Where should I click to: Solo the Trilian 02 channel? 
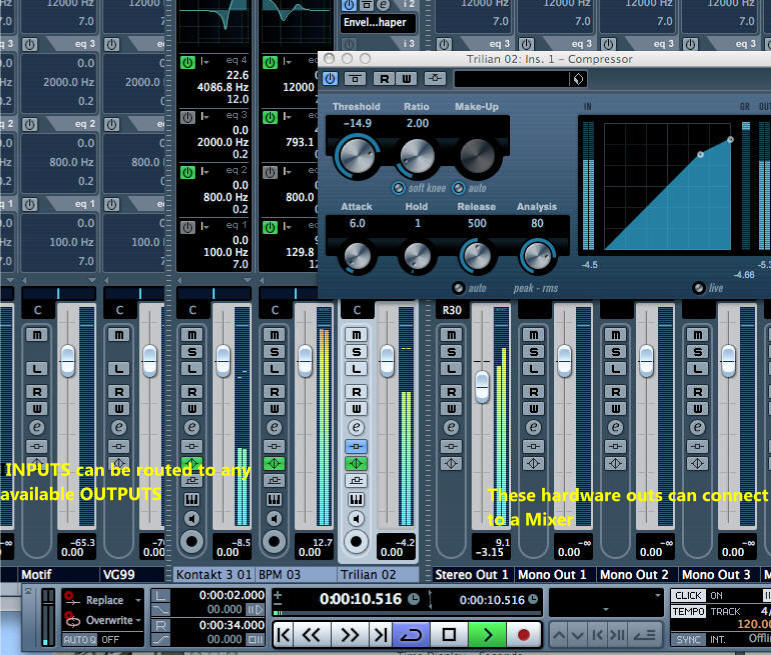pos(356,352)
